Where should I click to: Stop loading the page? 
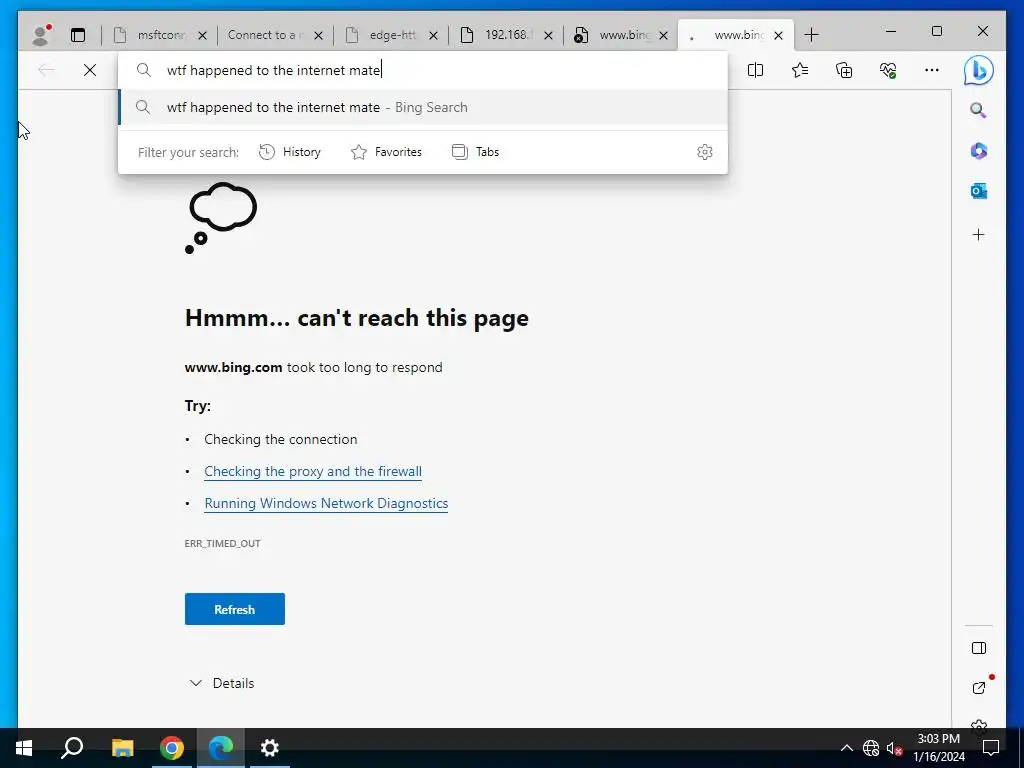pyautogui.click(x=90, y=70)
